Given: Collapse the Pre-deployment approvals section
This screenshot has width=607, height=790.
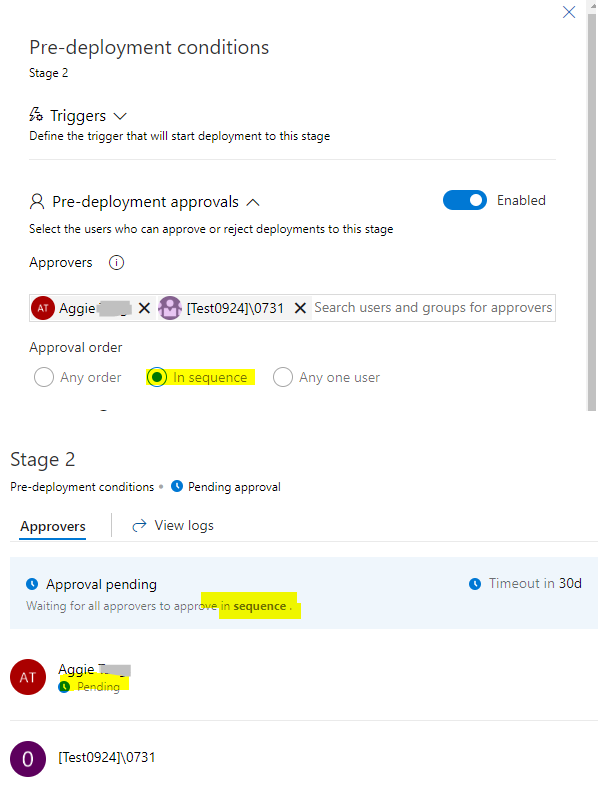Looking at the screenshot, I should pyautogui.click(x=252, y=201).
